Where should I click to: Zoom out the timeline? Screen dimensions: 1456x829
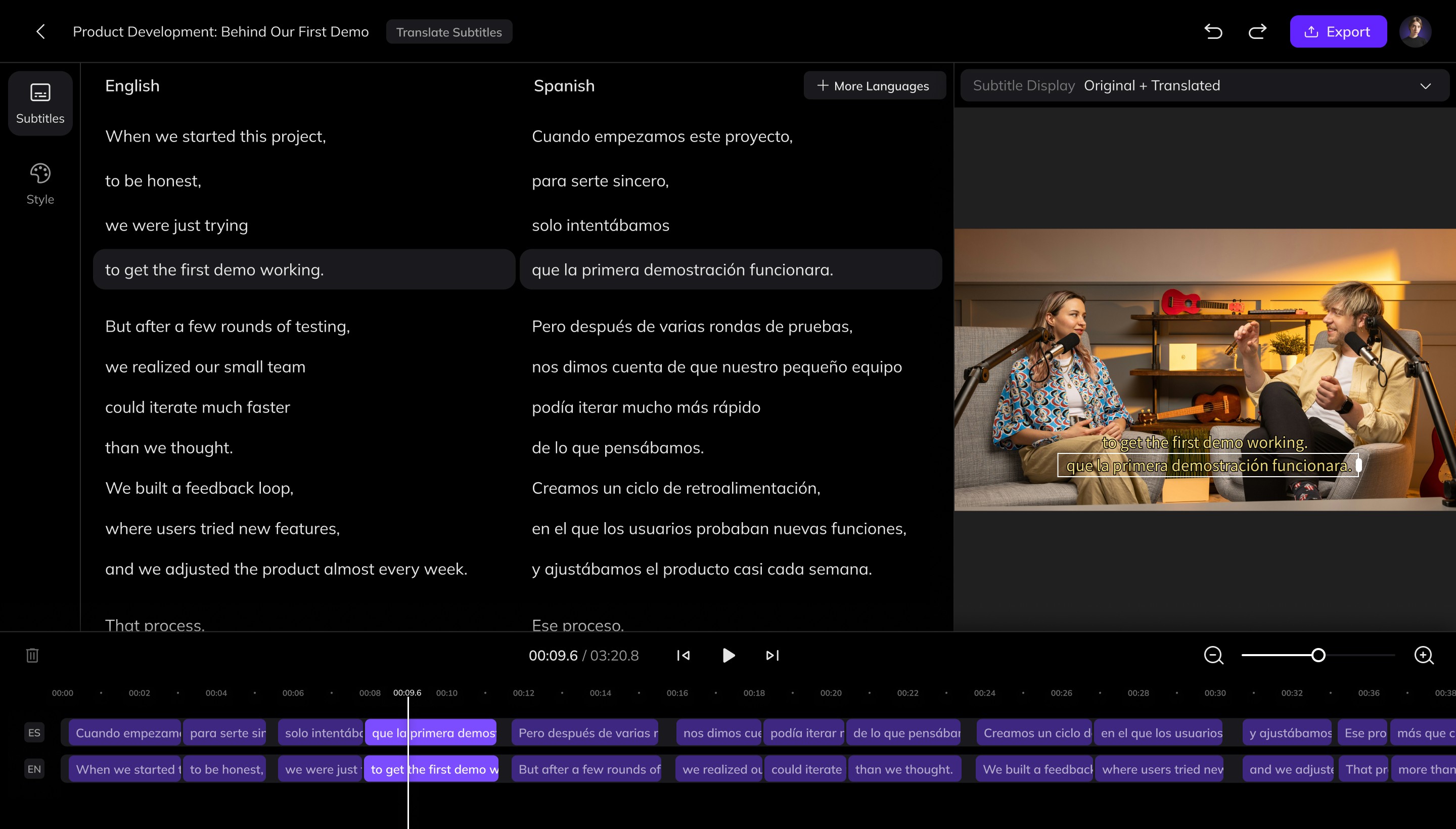coord(1213,655)
